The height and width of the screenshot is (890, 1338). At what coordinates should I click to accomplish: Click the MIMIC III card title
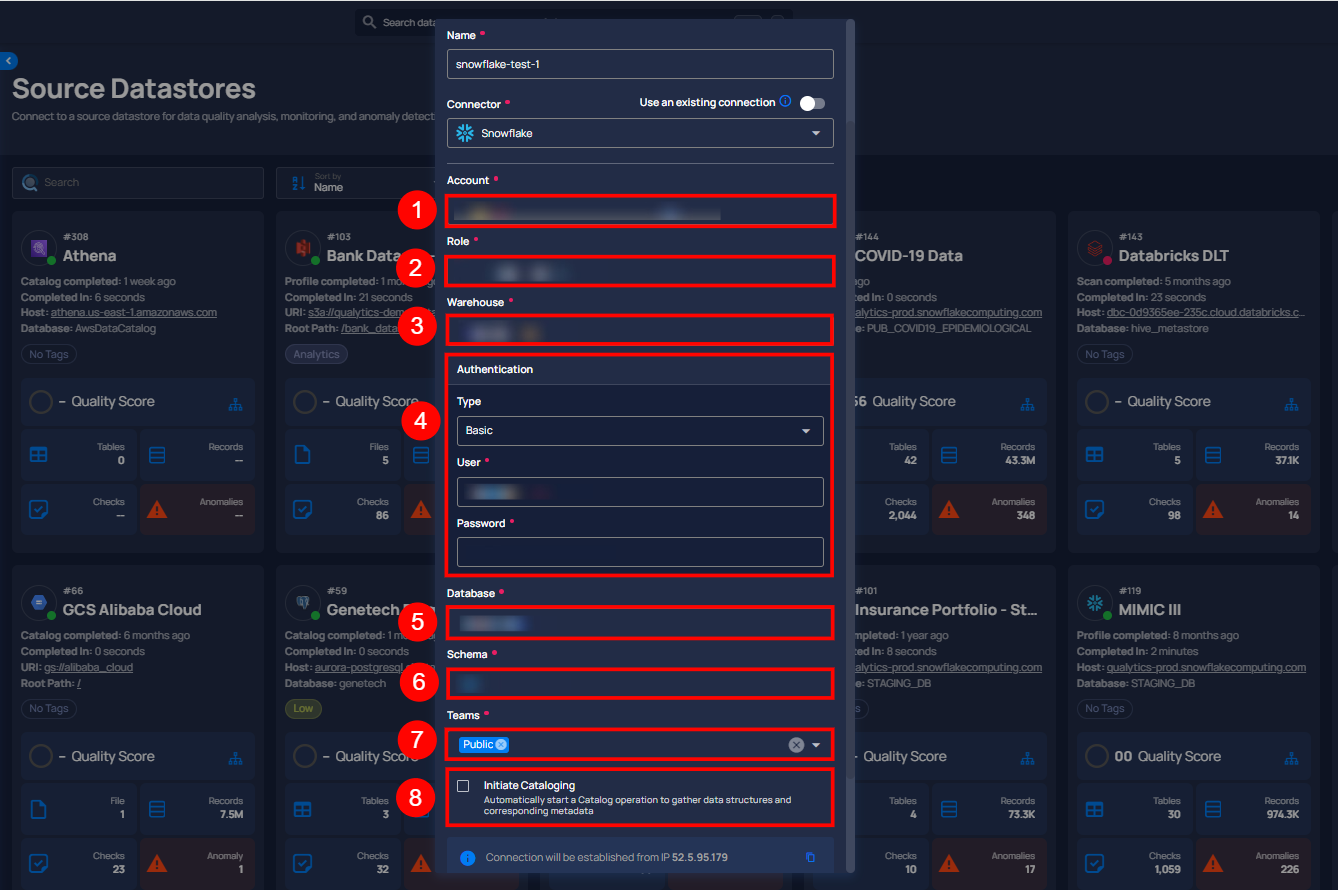[1150, 610]
